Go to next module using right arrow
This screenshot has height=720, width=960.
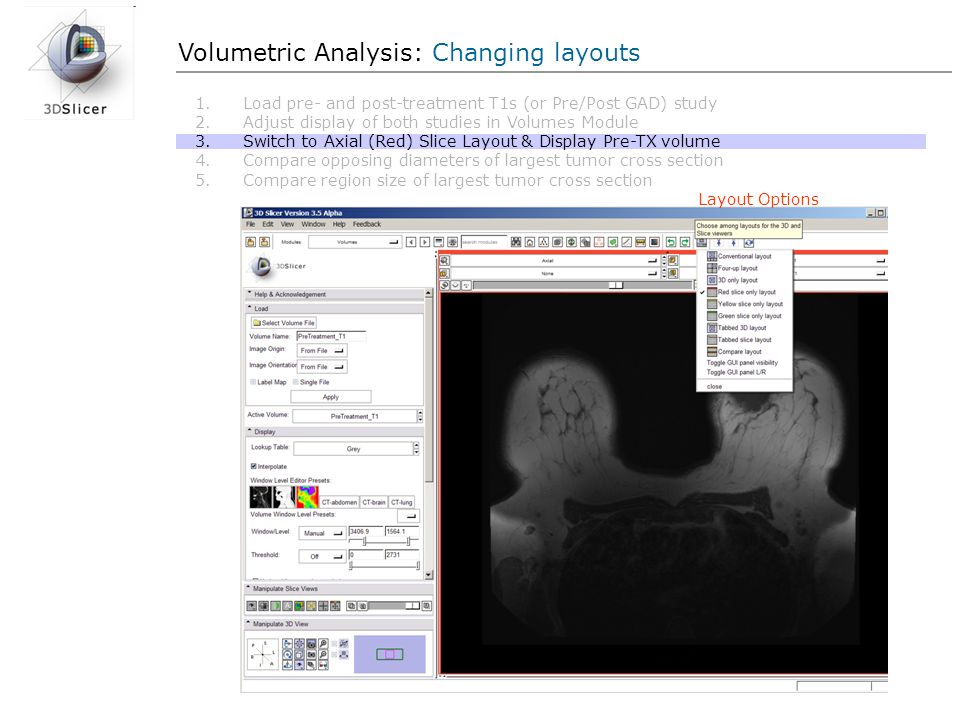(425, 242)
